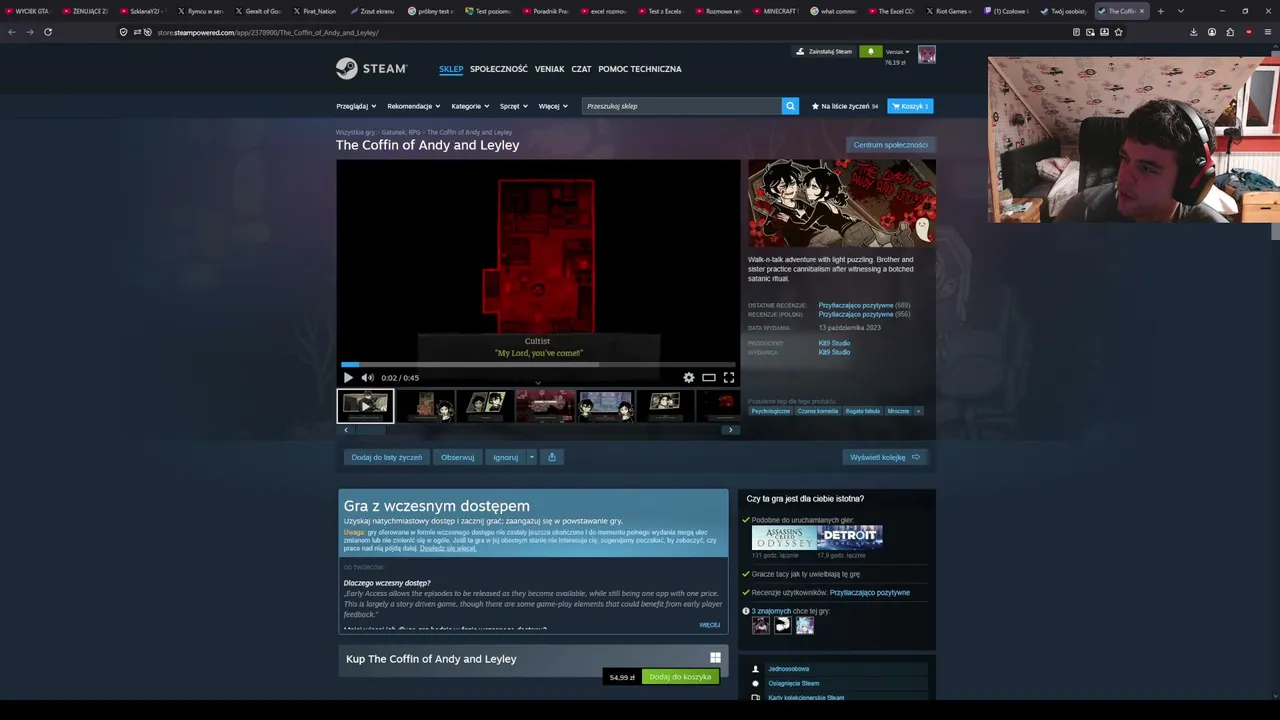Open the second friend avatar
Screen dimensions: 1280x720
pos(783,625)
